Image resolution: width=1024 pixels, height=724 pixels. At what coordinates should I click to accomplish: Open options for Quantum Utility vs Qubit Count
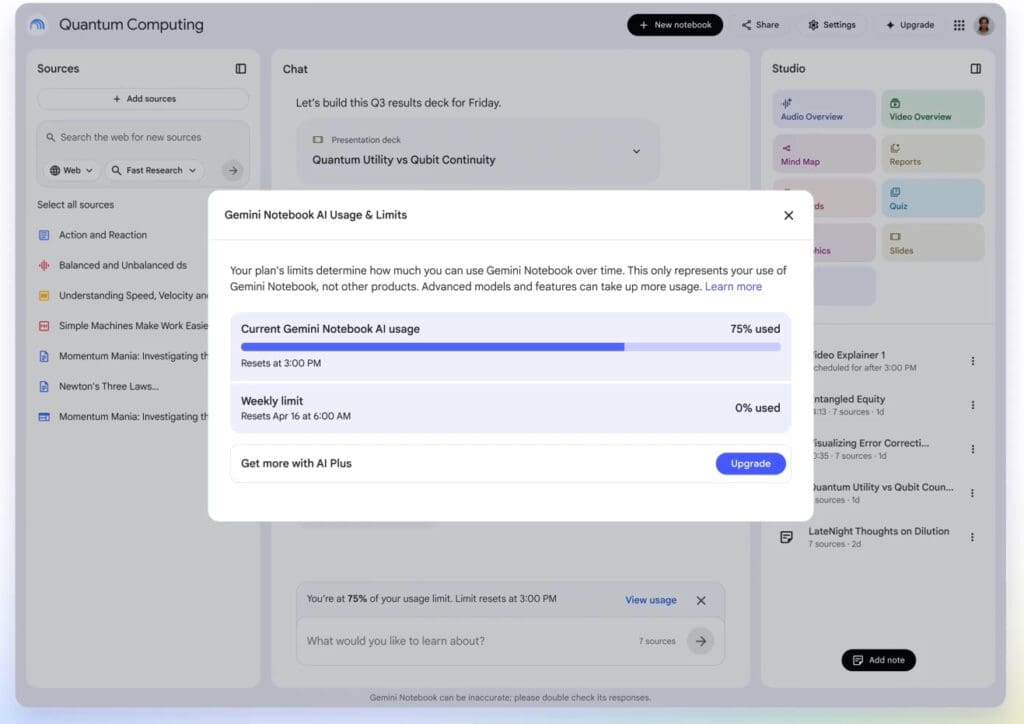[972, 493]
